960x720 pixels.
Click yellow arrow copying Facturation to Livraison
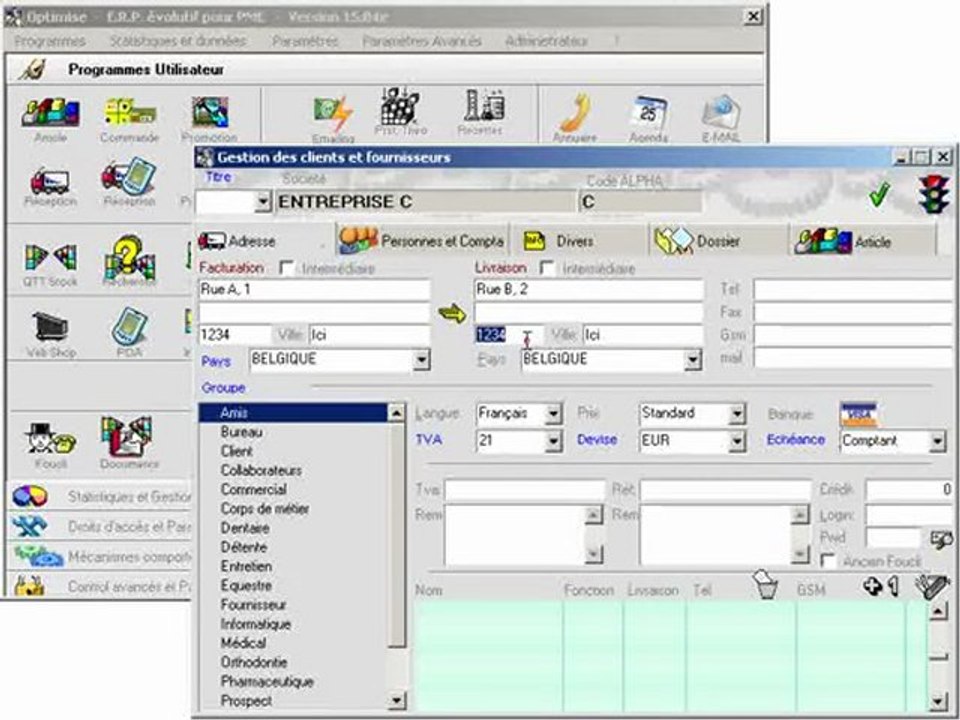click(x=452, y=314)
